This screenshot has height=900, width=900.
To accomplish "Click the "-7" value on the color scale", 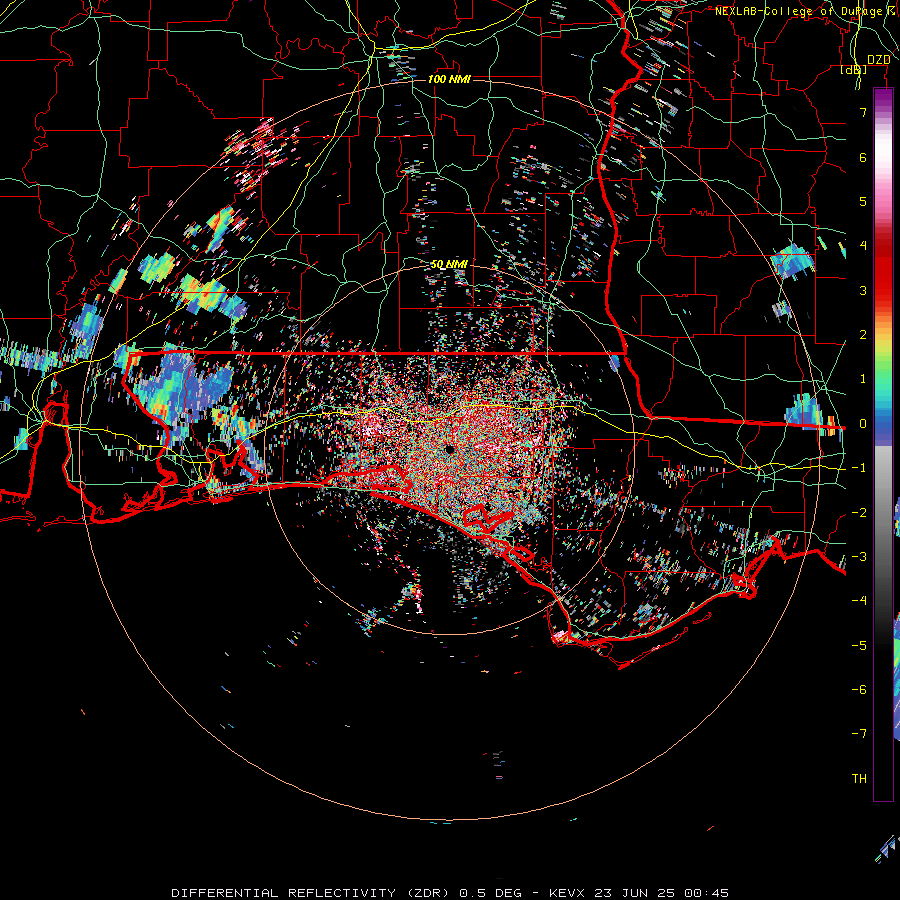I will point(859,734).
